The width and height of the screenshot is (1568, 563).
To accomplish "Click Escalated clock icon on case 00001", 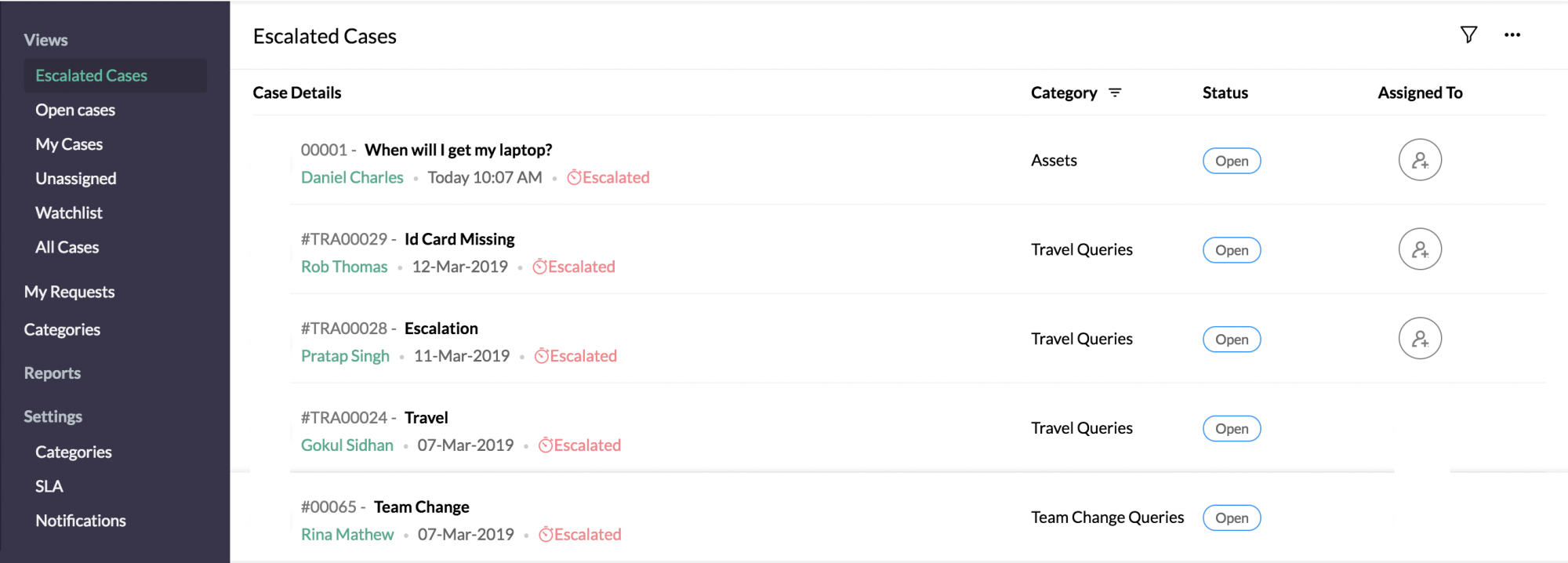I will pyautogui.click(x=574, y=178).
